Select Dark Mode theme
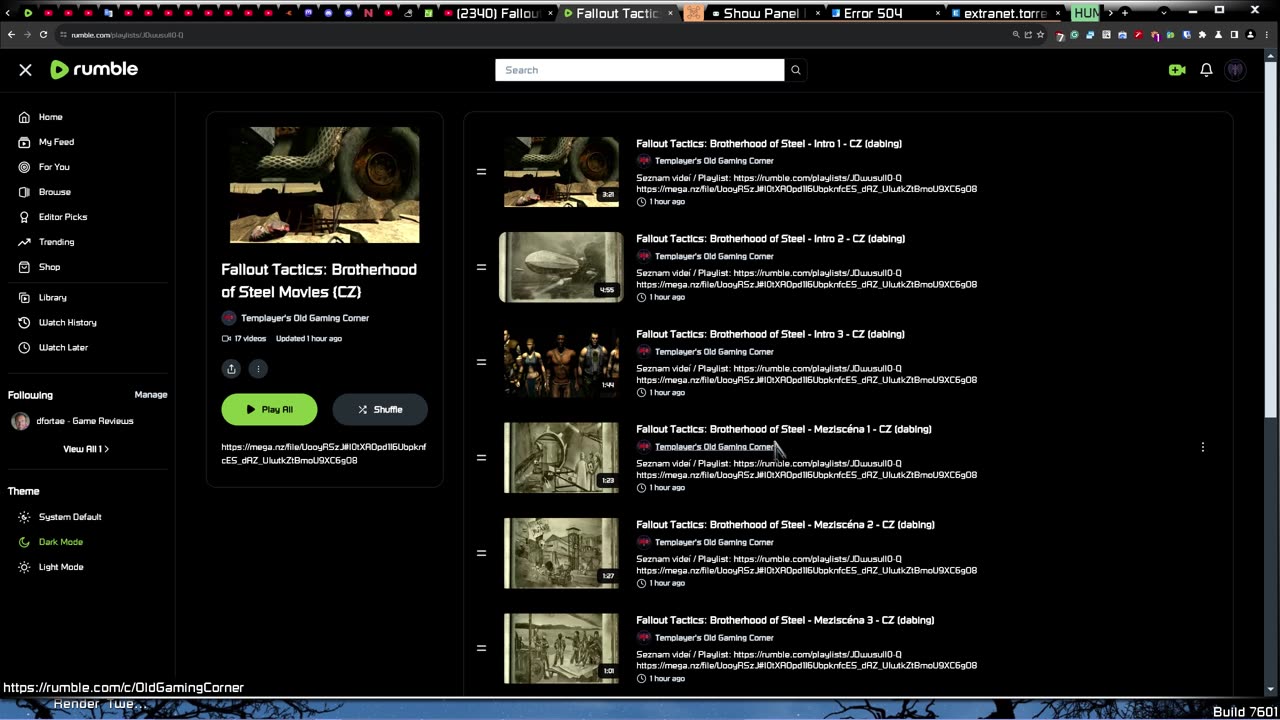 [61, 542]
